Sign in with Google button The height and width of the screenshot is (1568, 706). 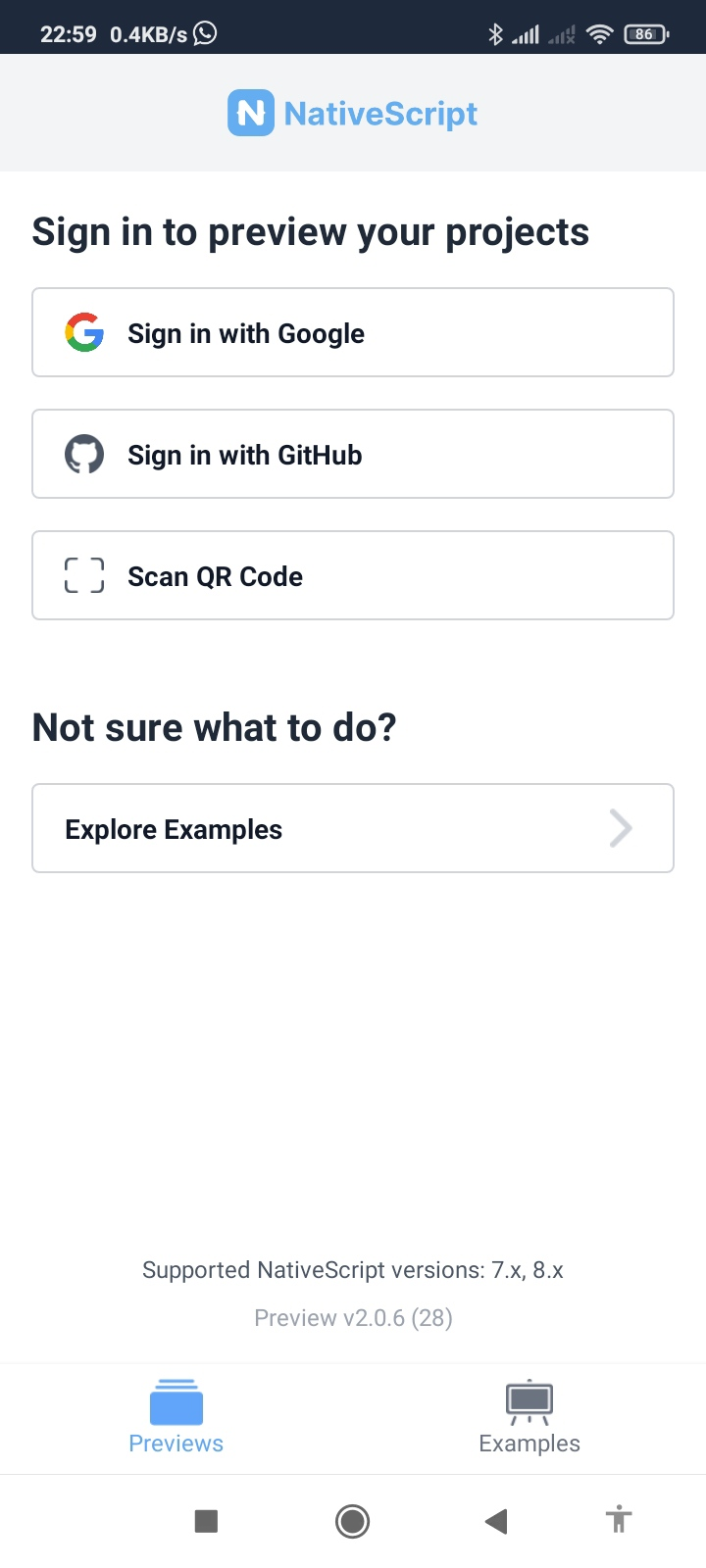353,333
